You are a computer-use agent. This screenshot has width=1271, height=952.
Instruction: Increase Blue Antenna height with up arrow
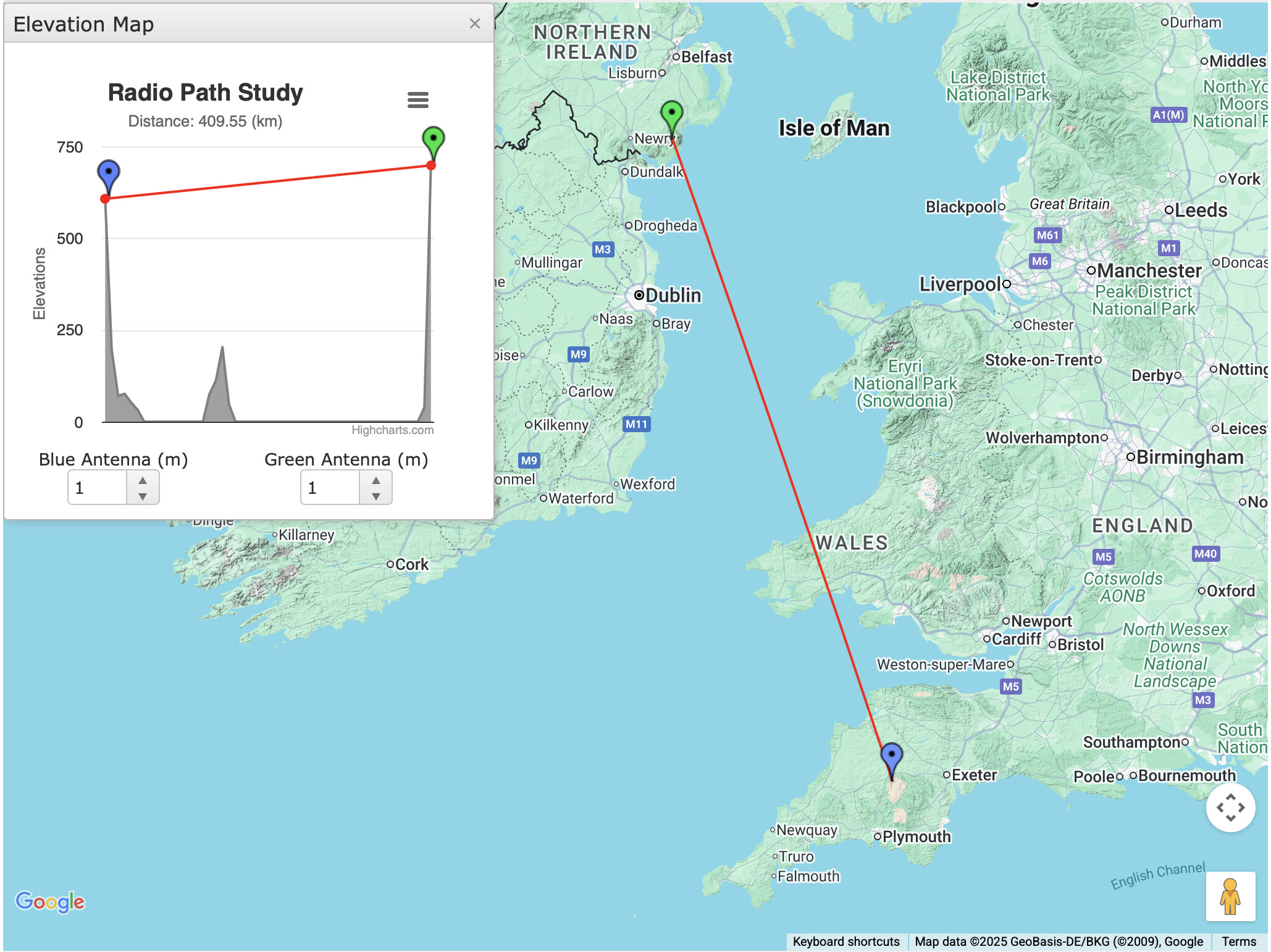pyautogui.click(x=143, y=480)
